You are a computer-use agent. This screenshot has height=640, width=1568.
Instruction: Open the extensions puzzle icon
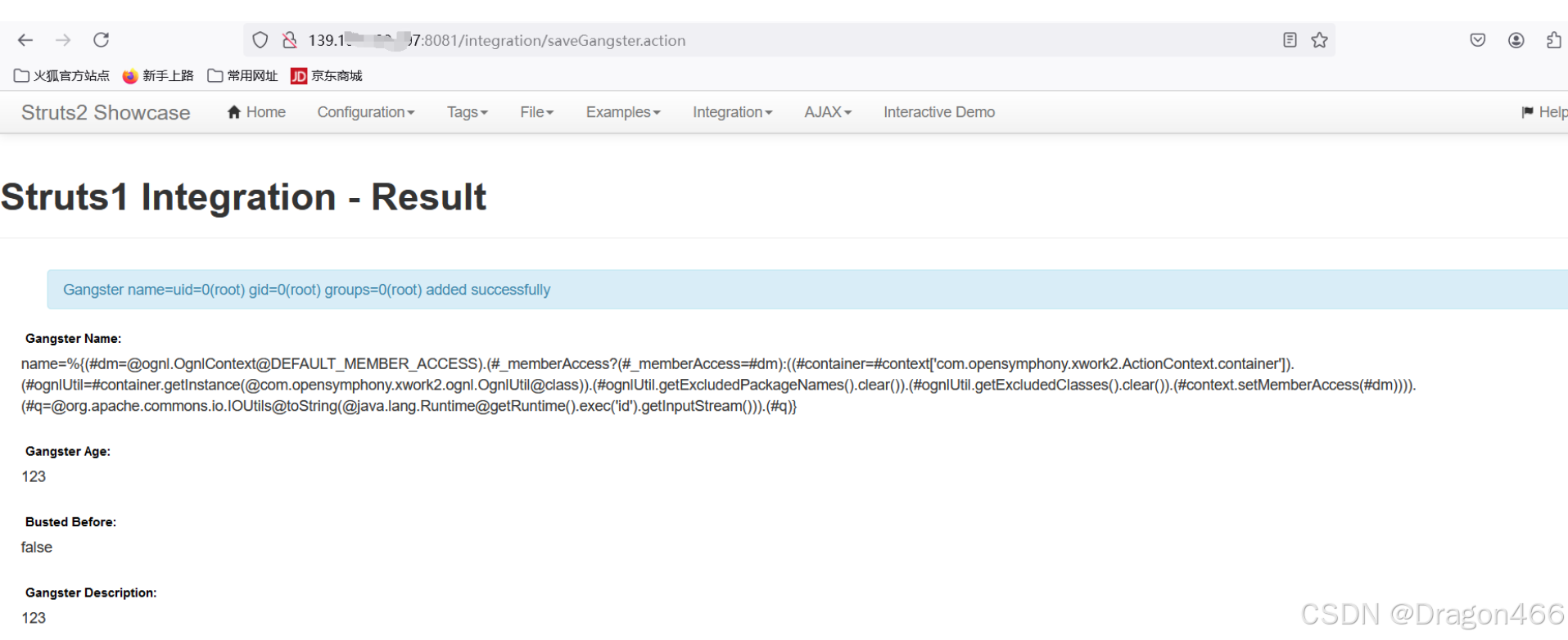[1553, 40]
